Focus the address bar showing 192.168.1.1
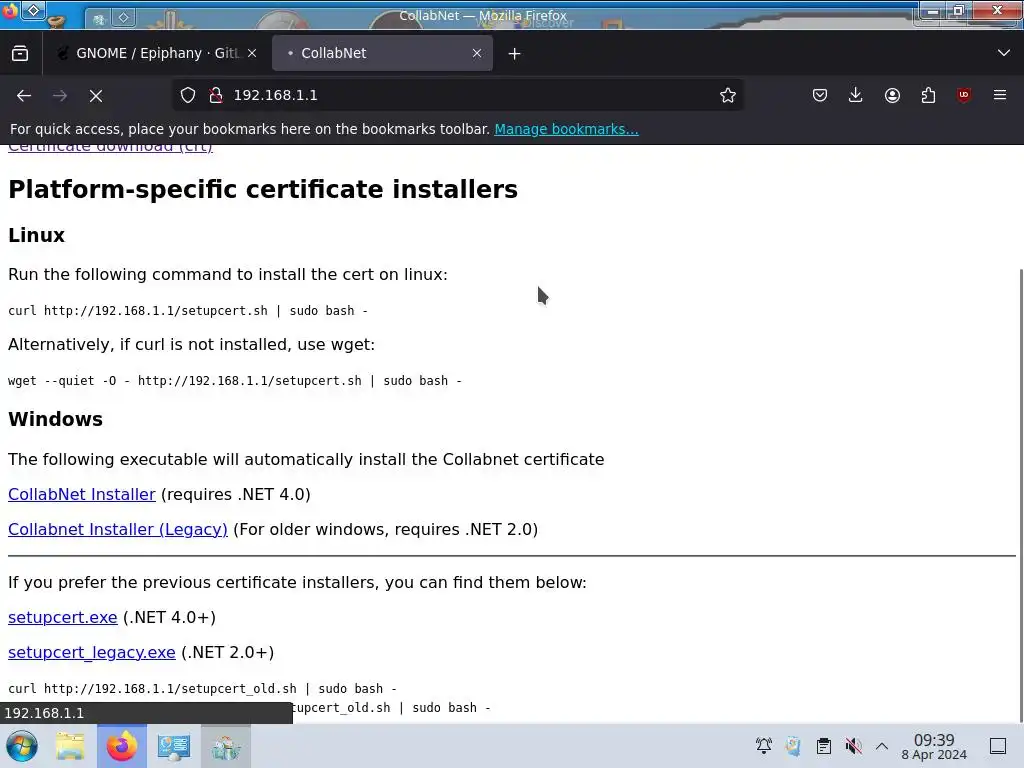 457,95
